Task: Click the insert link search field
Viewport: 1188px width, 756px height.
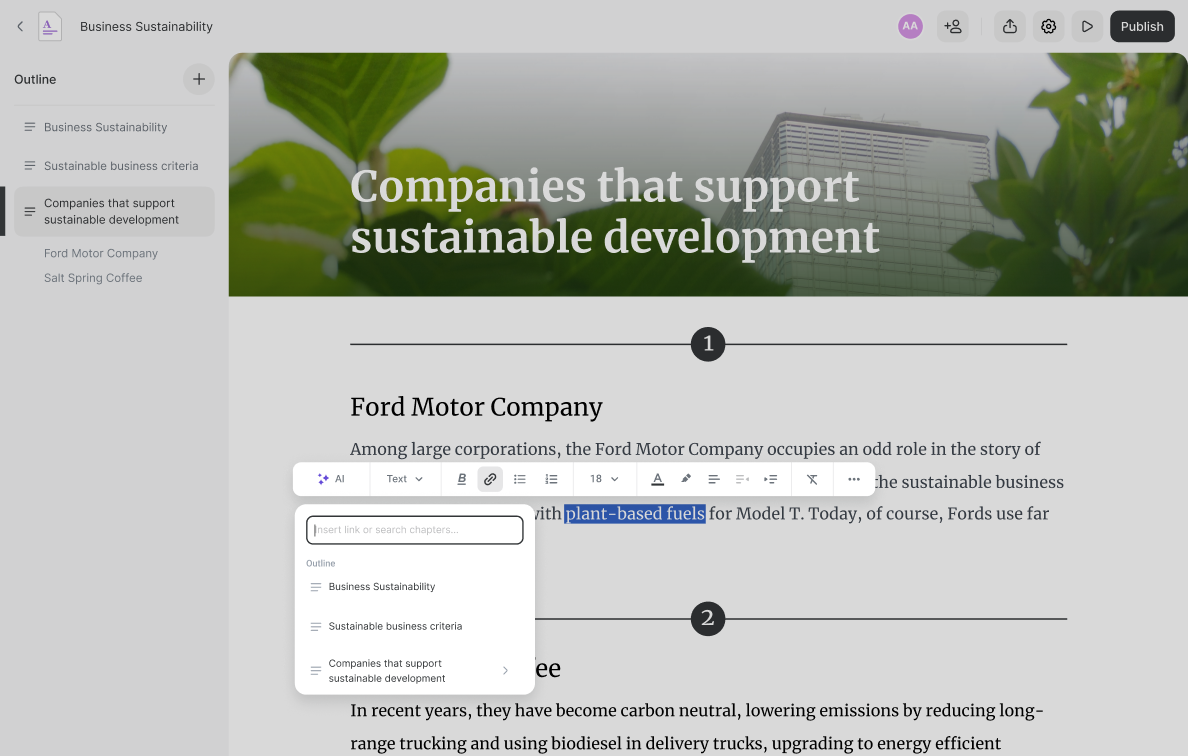Action: pyautogui.click(x=415, y=530)
